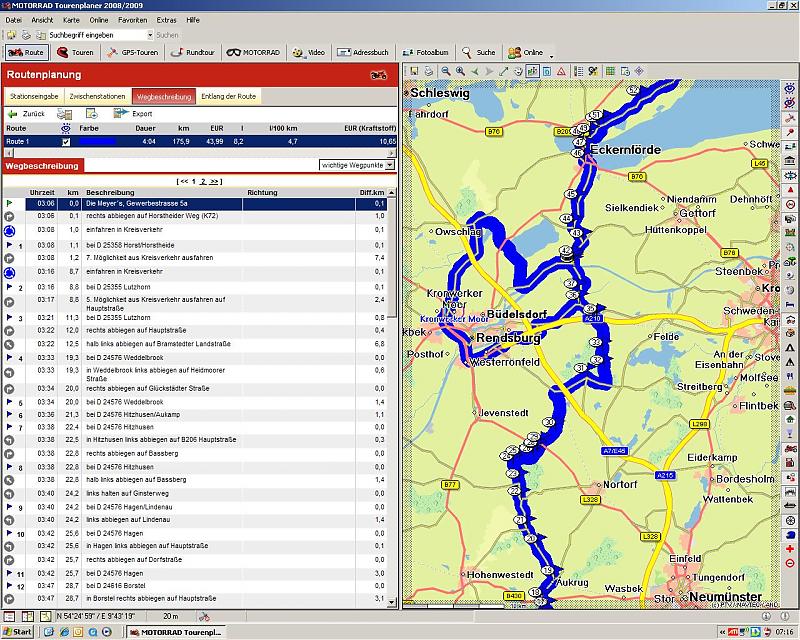Click the warning triangle icon in the map toolbar
The width and height of the screenshot is (800, 640).
[563, 71]
